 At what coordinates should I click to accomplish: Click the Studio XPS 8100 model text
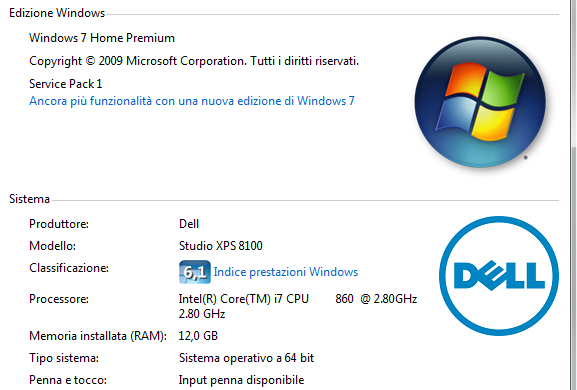pyautogui.click(x=221, y=246)
